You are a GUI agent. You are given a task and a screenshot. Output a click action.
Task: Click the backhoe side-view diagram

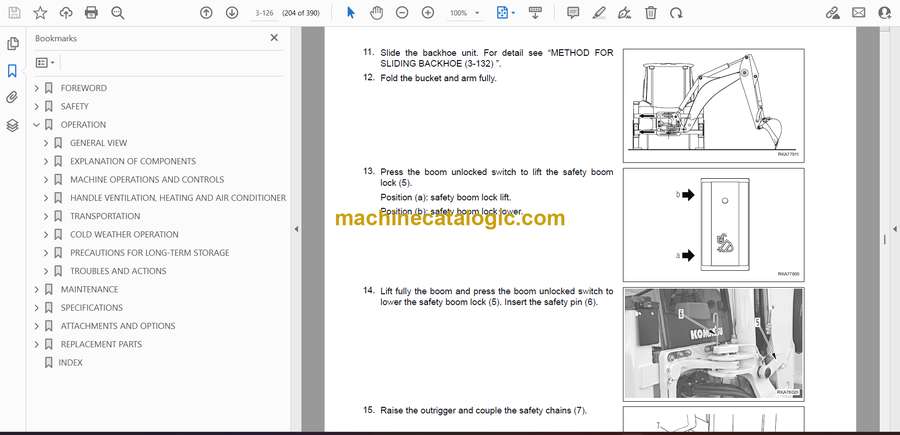click(x=713, y=106)
